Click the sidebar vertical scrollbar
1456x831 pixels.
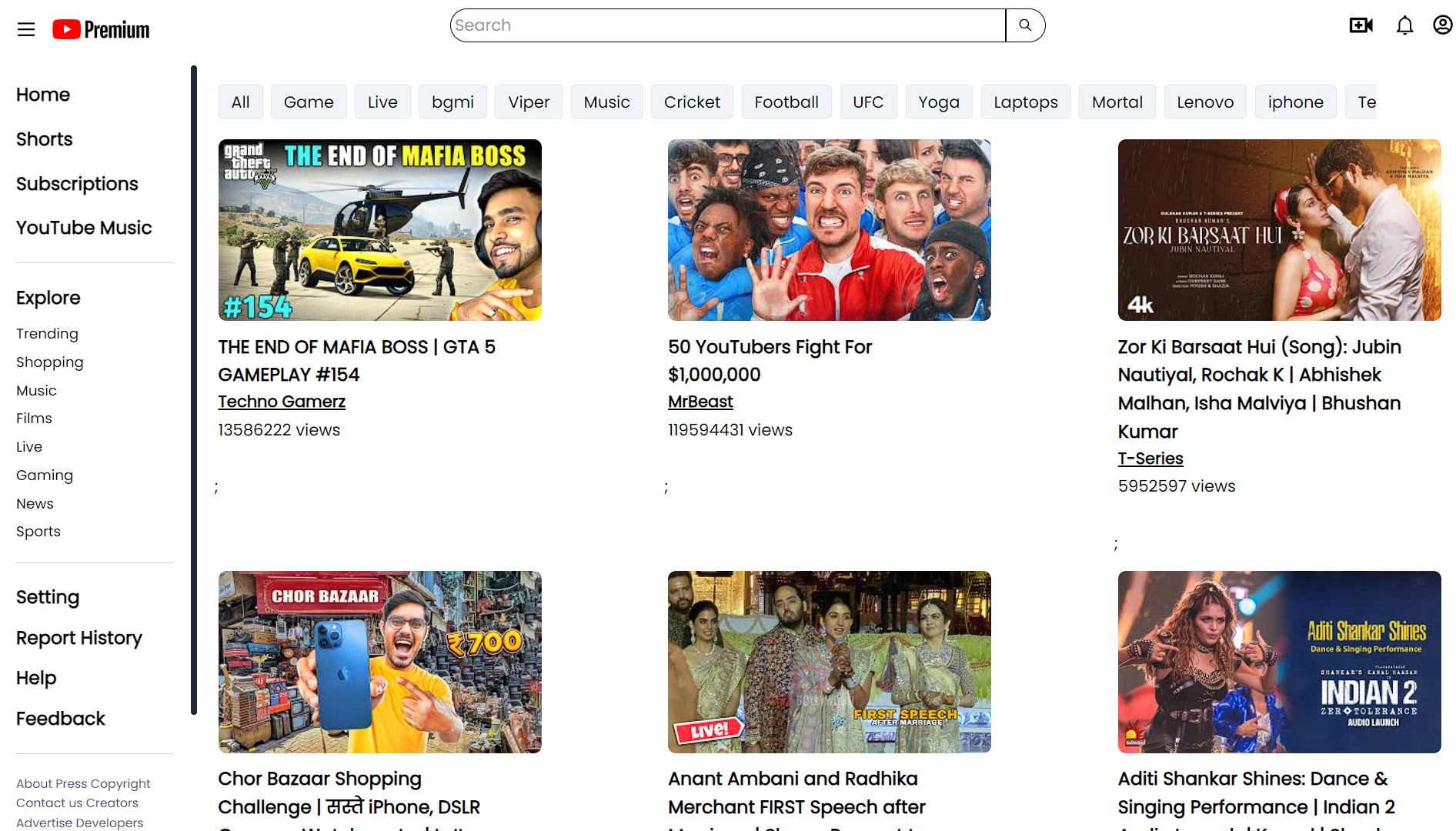pyautogui.click(x=194, y=390)
